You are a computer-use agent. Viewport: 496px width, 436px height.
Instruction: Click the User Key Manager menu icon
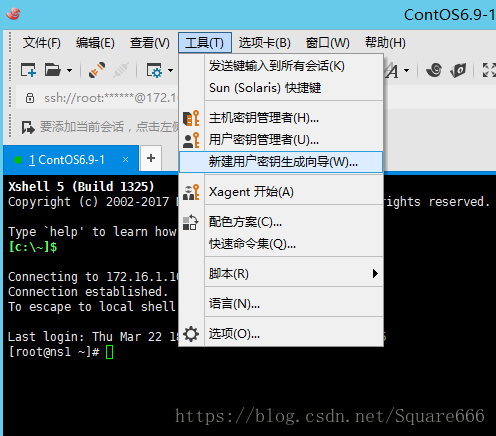pos(191,140)
